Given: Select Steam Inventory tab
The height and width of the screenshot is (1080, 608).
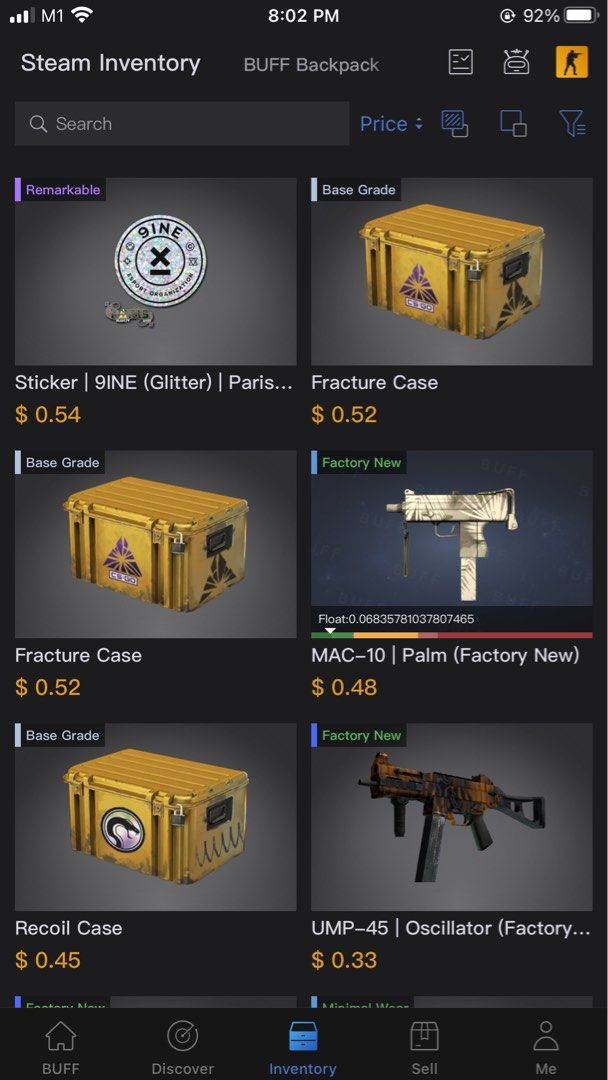Looking at the screenshot, I should click(x=110, y=63).
